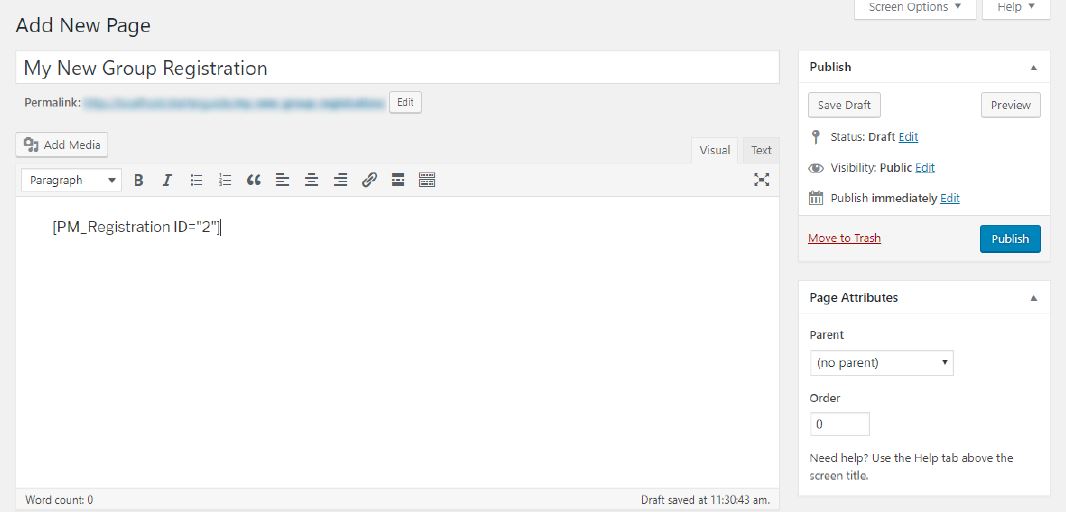Collapse the Page Attributes panel

pyautogui.click(x=1033, y=298)
